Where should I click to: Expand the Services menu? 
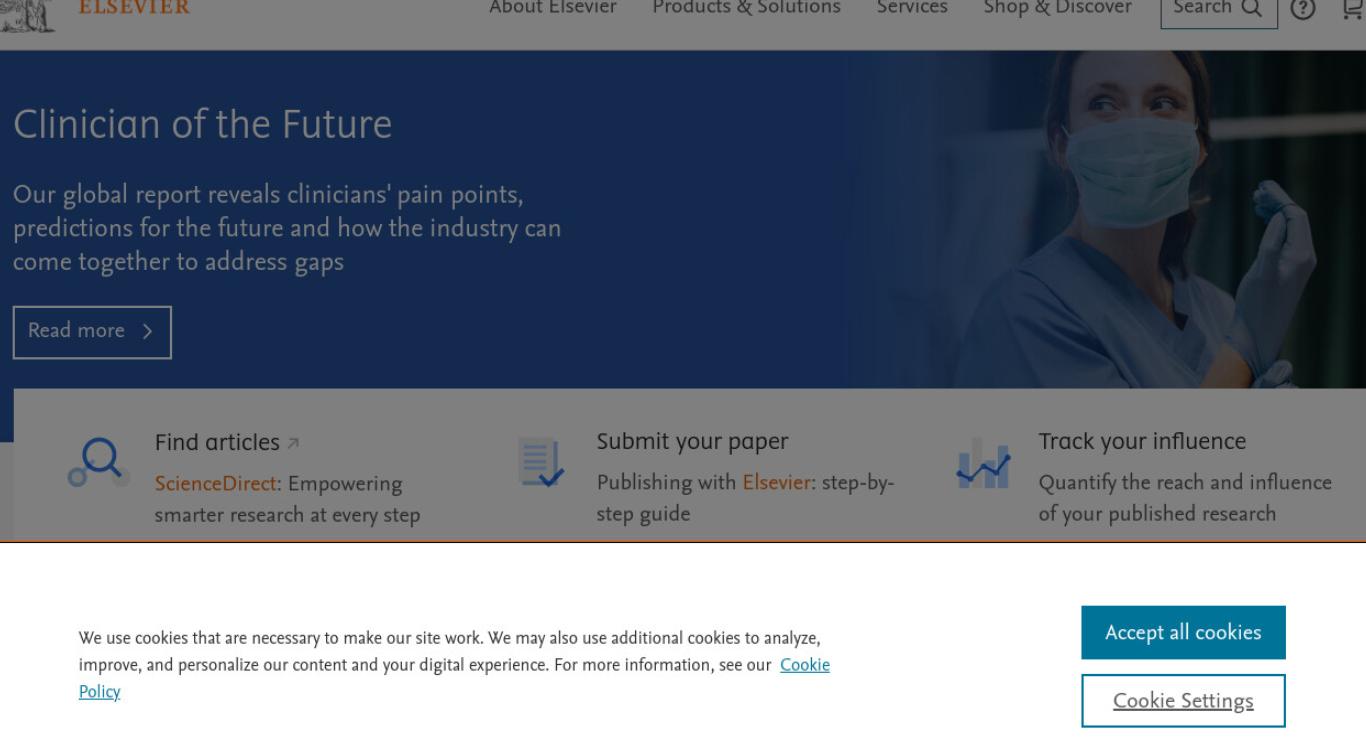coord(912,8)
